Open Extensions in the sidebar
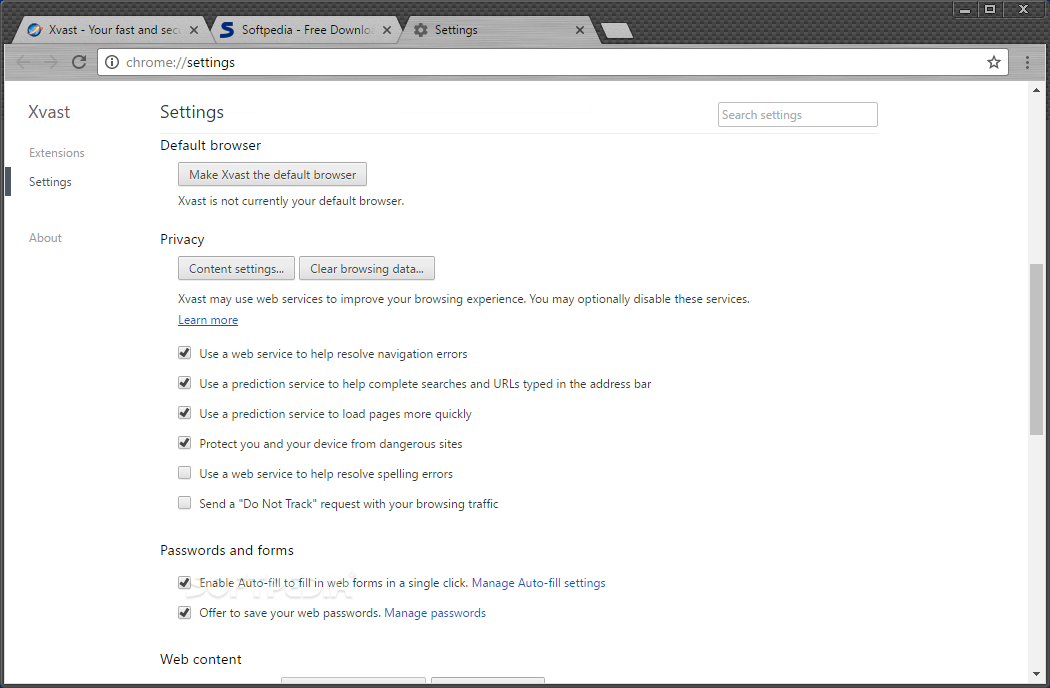Screen dimensions: 1050x688 pyautogui.click(x=57, y=153)
